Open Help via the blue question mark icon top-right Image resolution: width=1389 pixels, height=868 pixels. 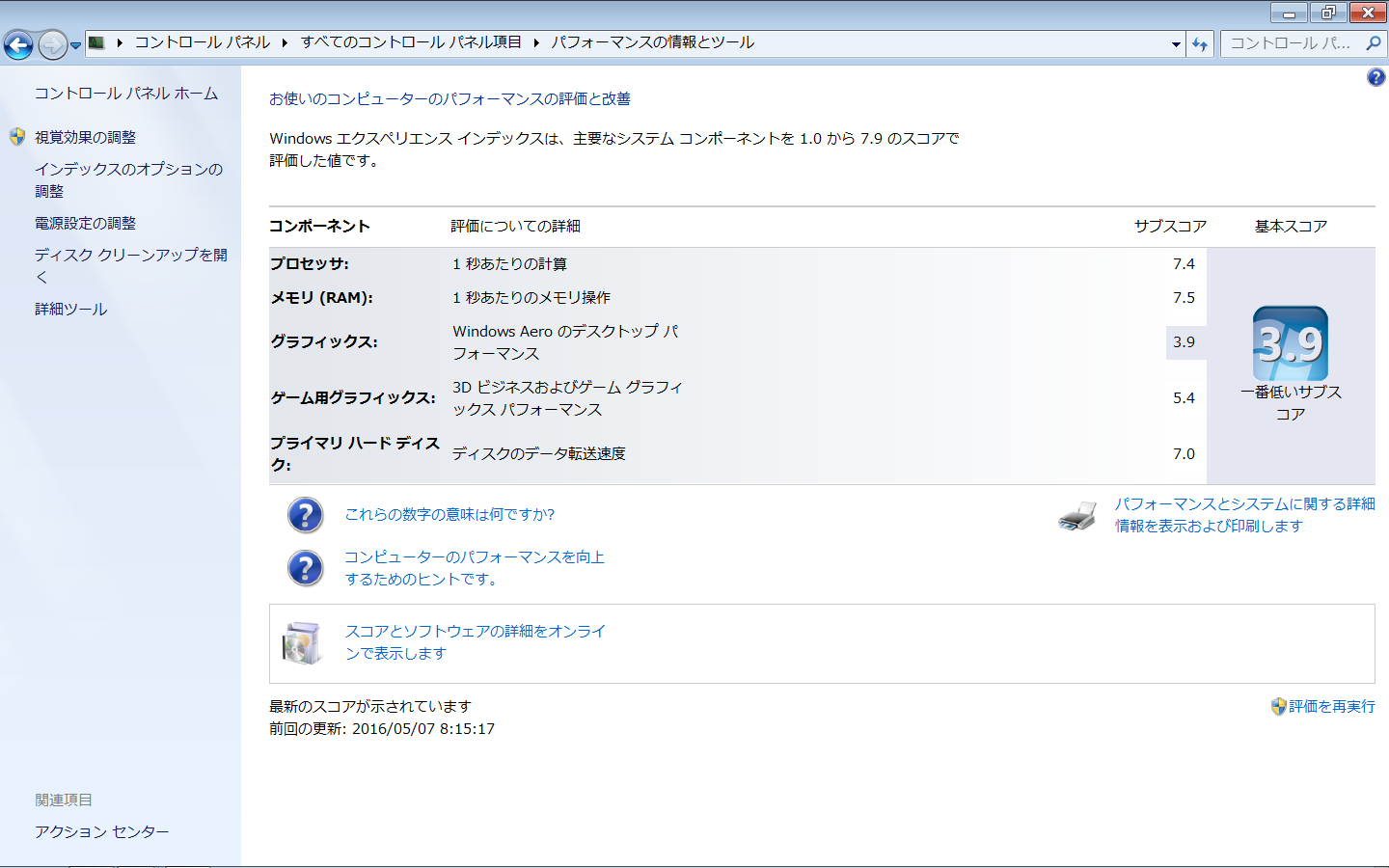[1375, 77]
